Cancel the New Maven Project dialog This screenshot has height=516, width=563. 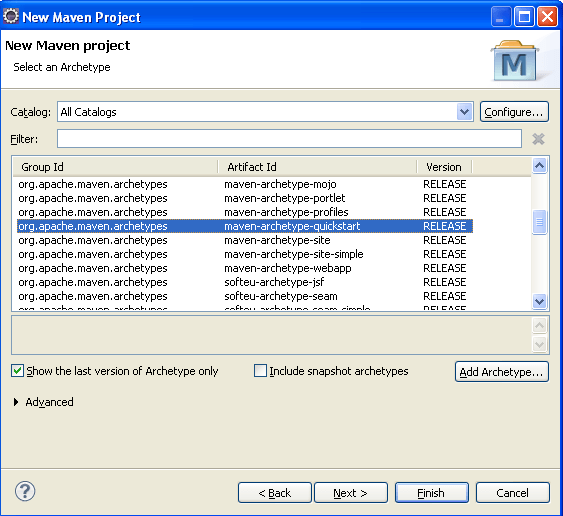(513, 493)
